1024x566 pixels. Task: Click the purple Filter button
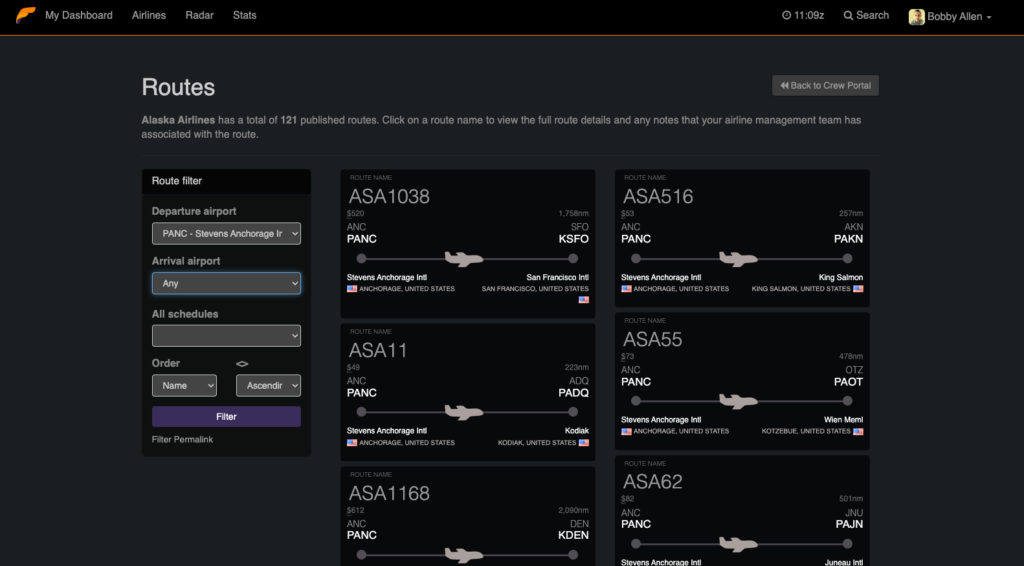click(x=226, y=417)
